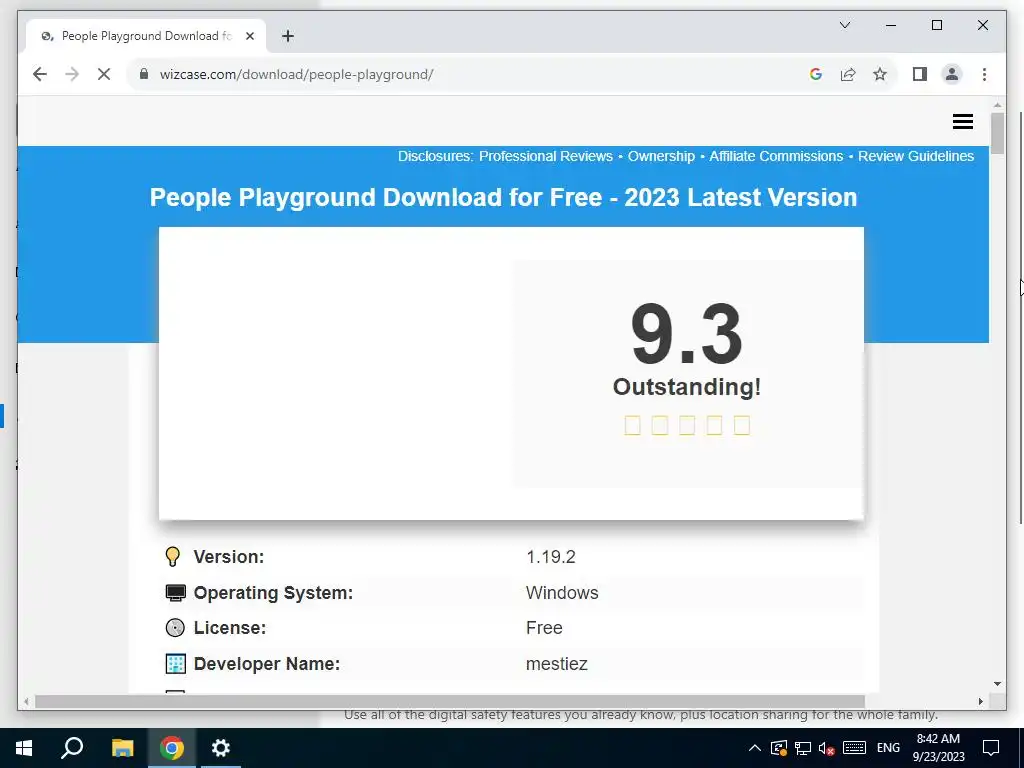Click the scroll down arrow

(x=997, y=684)
